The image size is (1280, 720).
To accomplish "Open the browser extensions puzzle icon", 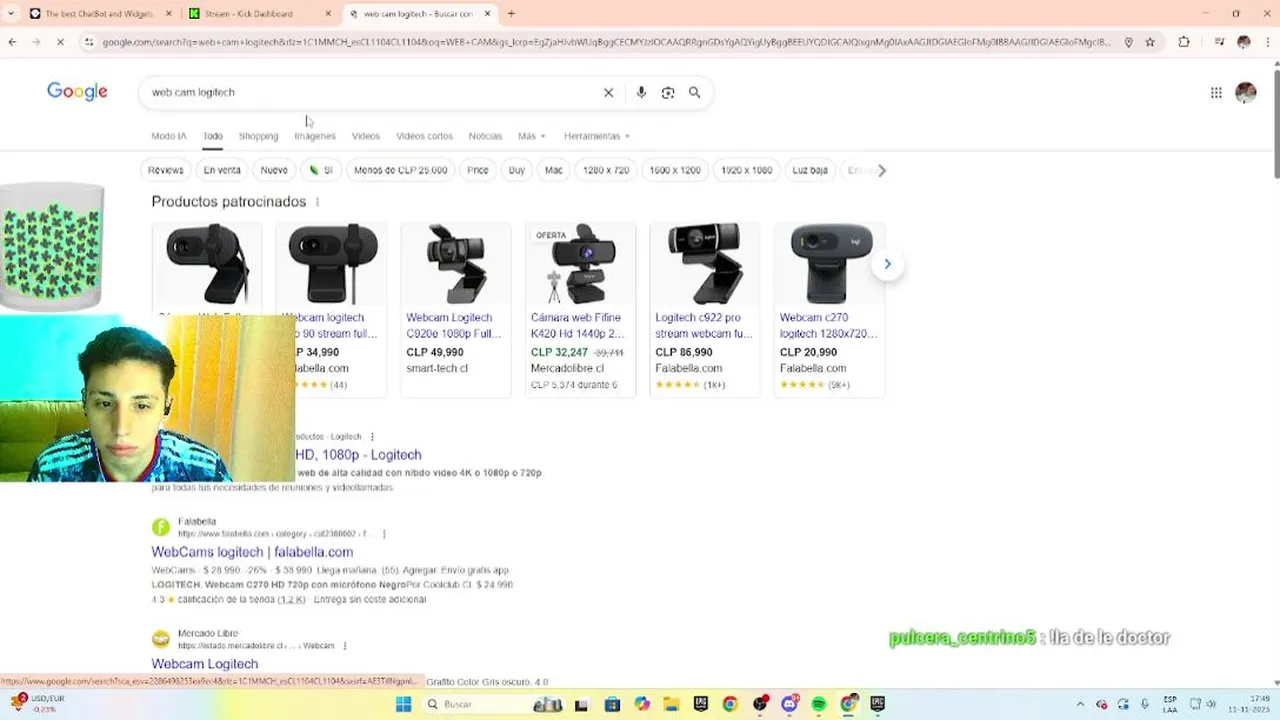I will coord(1184,42).
